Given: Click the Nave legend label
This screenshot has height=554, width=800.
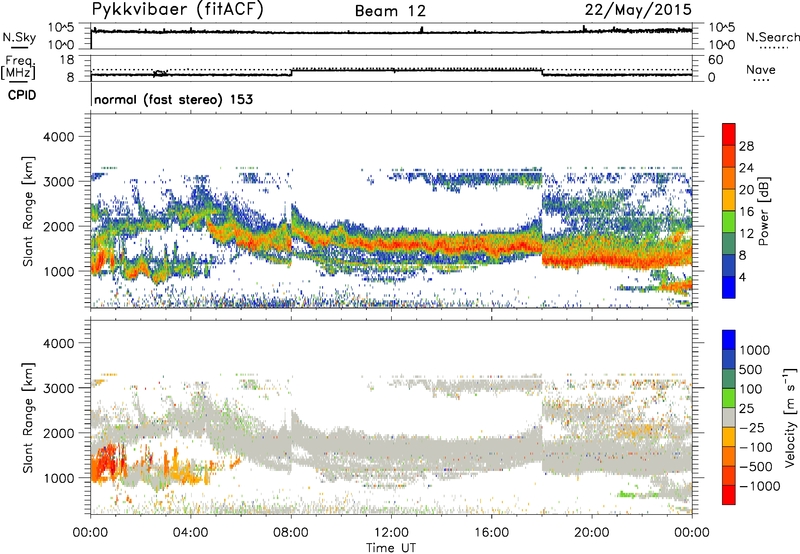Looking at the screenshot, I should click(x=761, y=69).
